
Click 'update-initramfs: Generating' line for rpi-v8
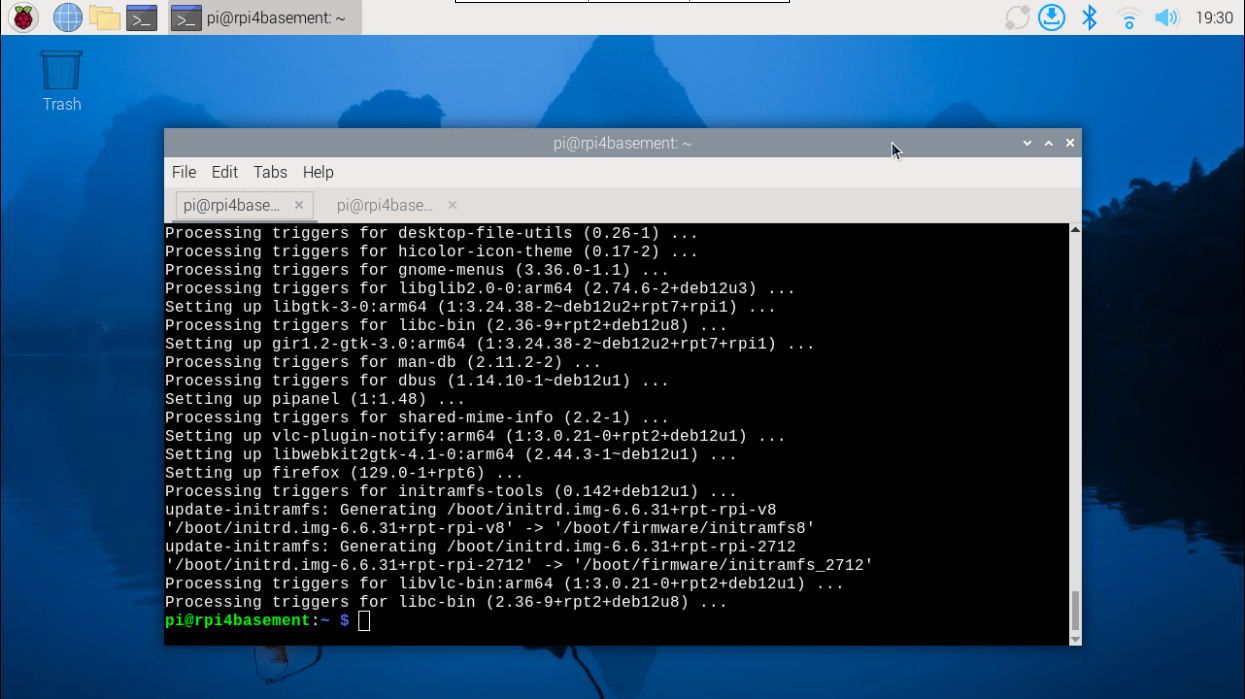point(470,510)
